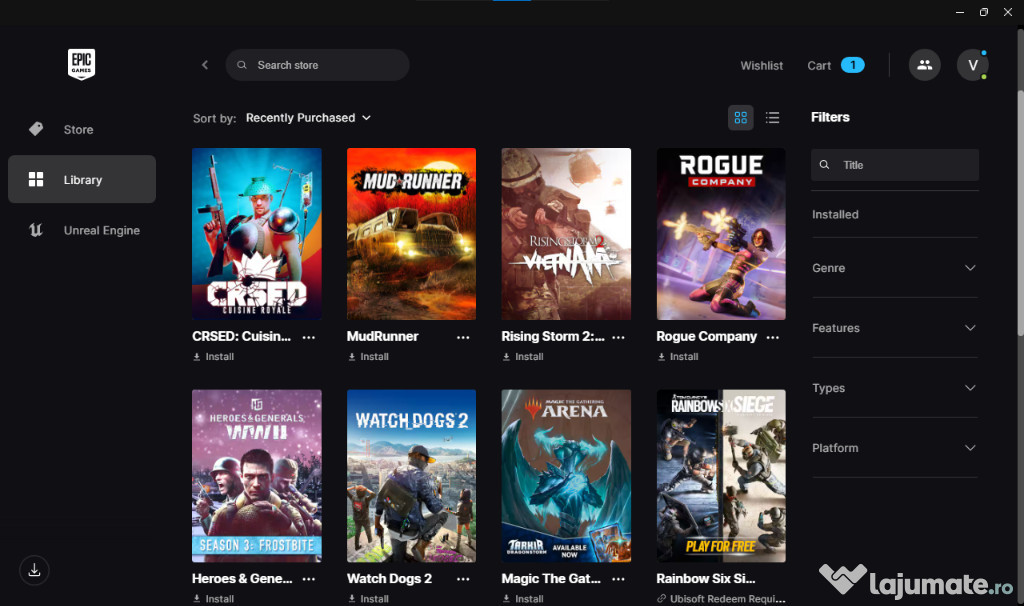Click Ubisoft Redeem Required link for Rainbow Six

coord(721,599)
